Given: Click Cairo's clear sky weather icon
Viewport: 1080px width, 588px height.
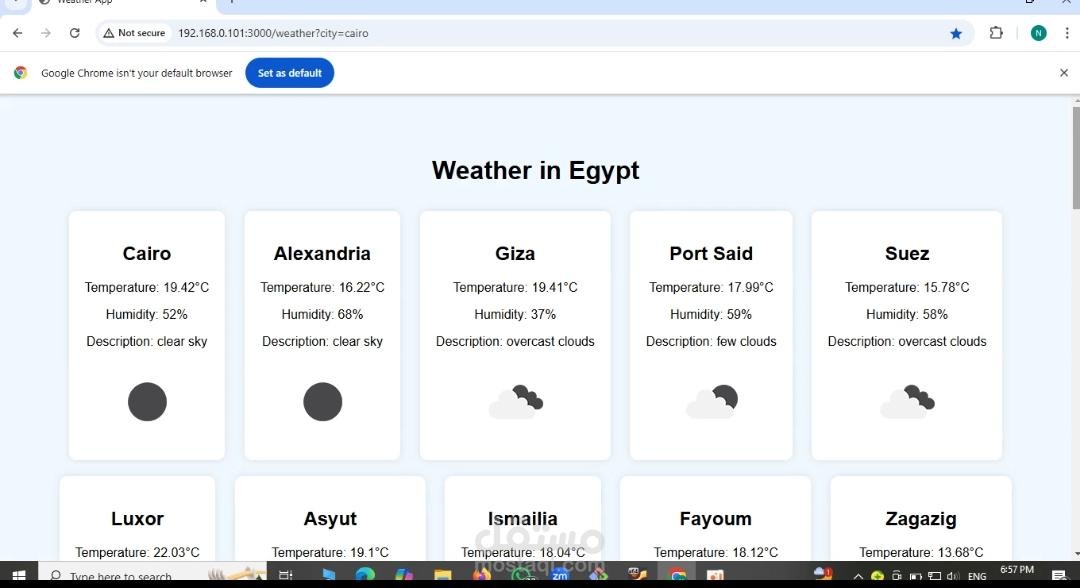Looking at the screenshot, I should (147, 401).
